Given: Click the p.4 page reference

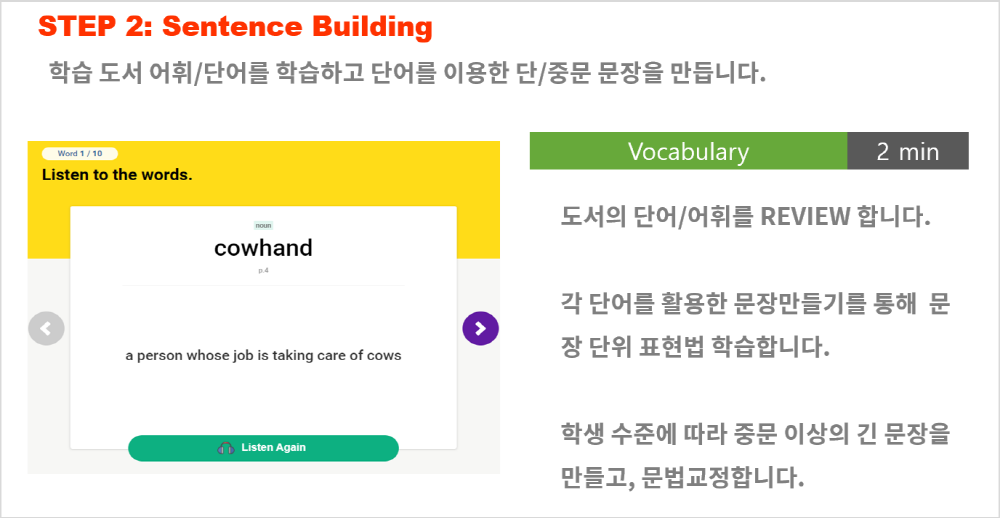Looking at the screenshot, I should coord(263,270).
